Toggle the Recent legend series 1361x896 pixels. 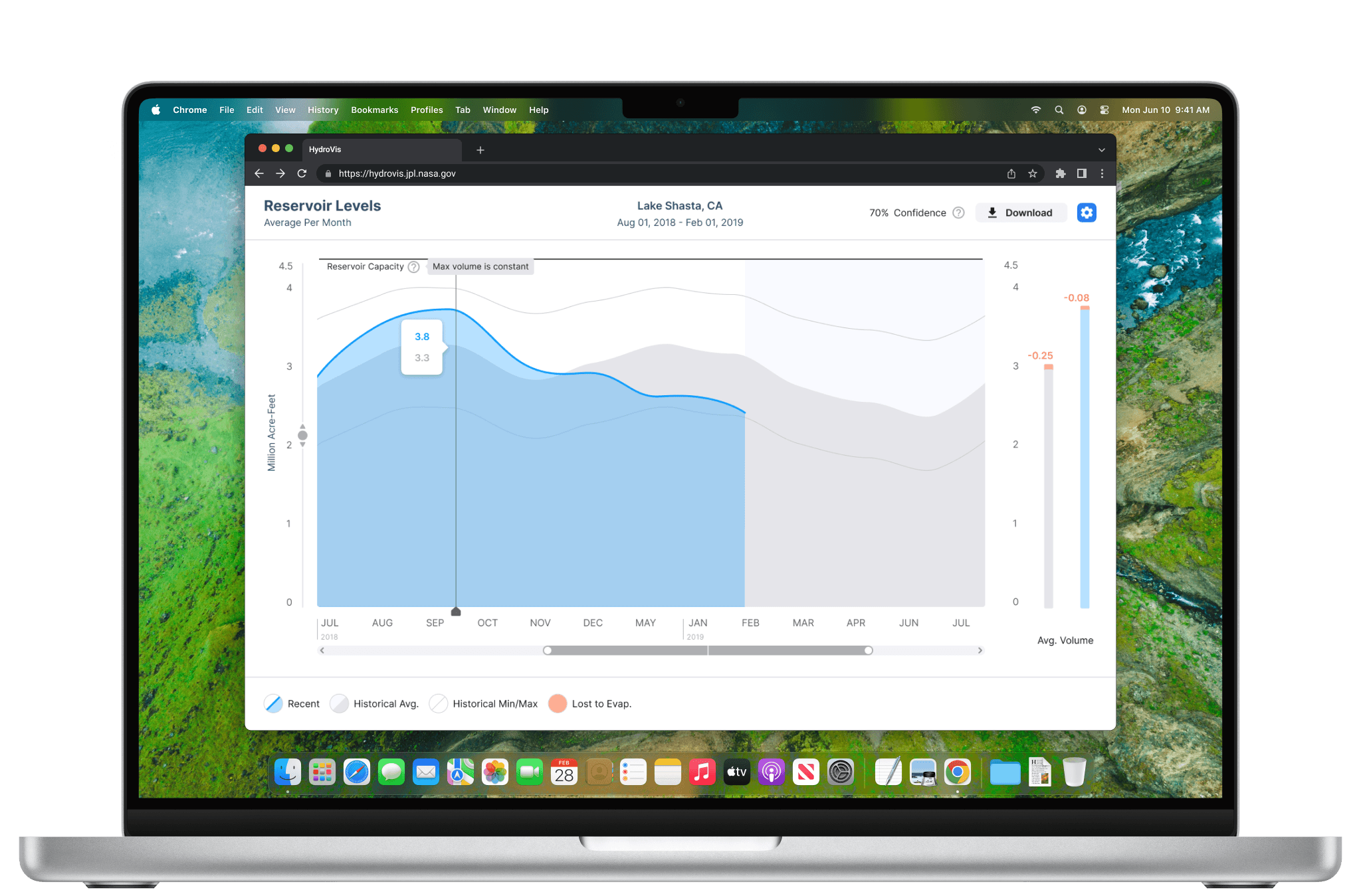(273, 703)
